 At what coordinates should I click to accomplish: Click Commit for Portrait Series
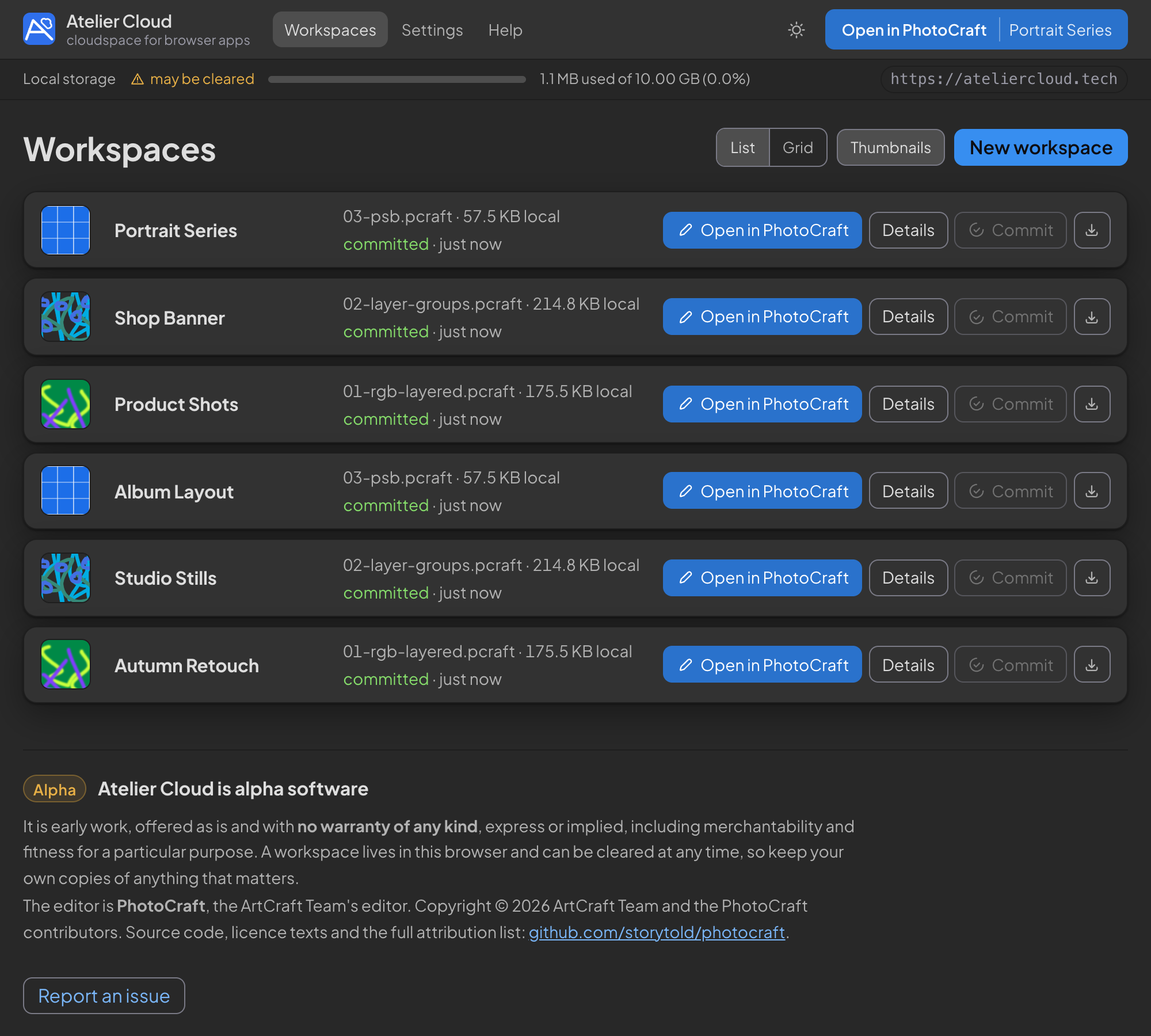tap(1011, 230)
